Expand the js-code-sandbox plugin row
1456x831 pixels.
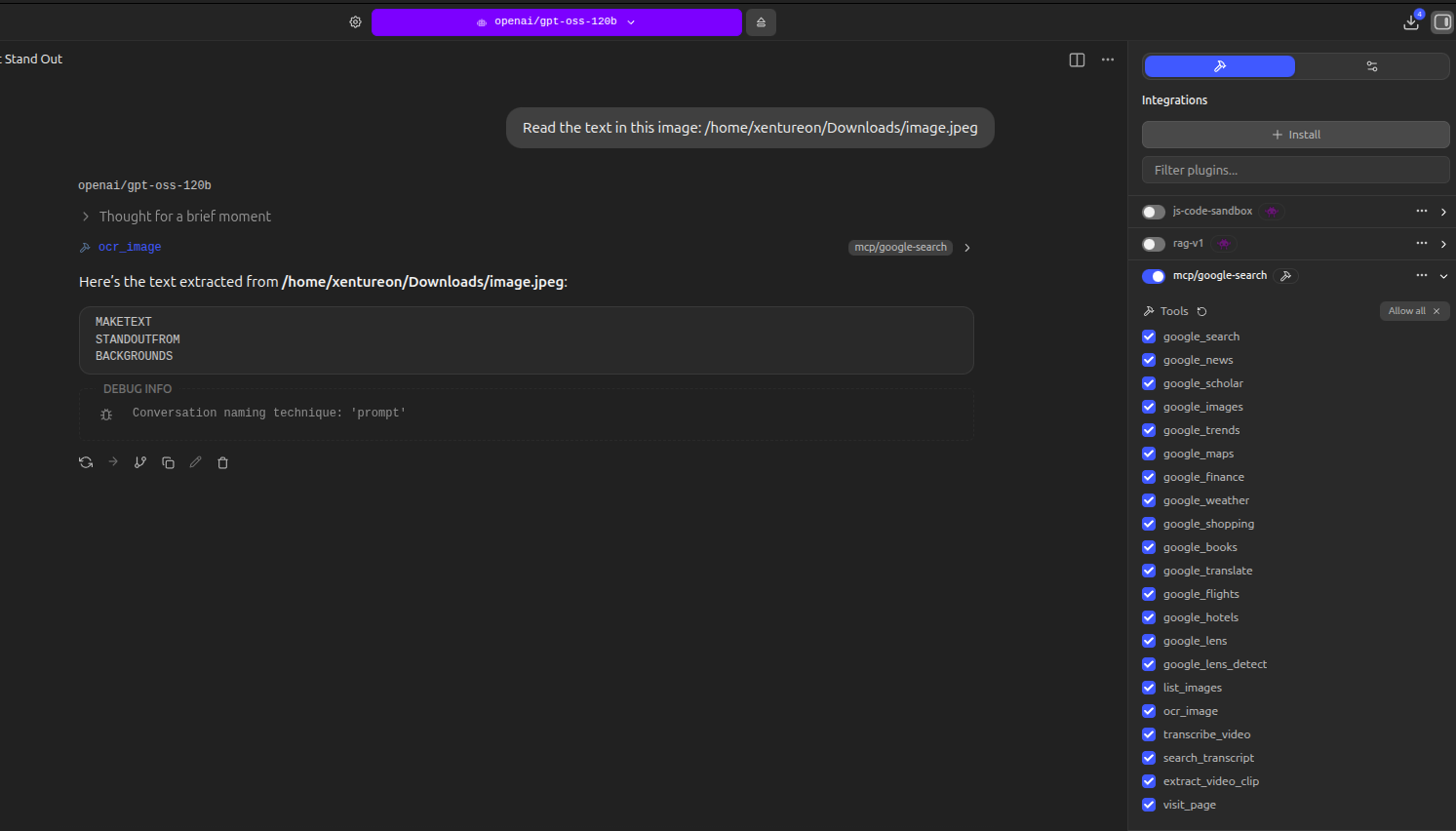(1443, 212)
